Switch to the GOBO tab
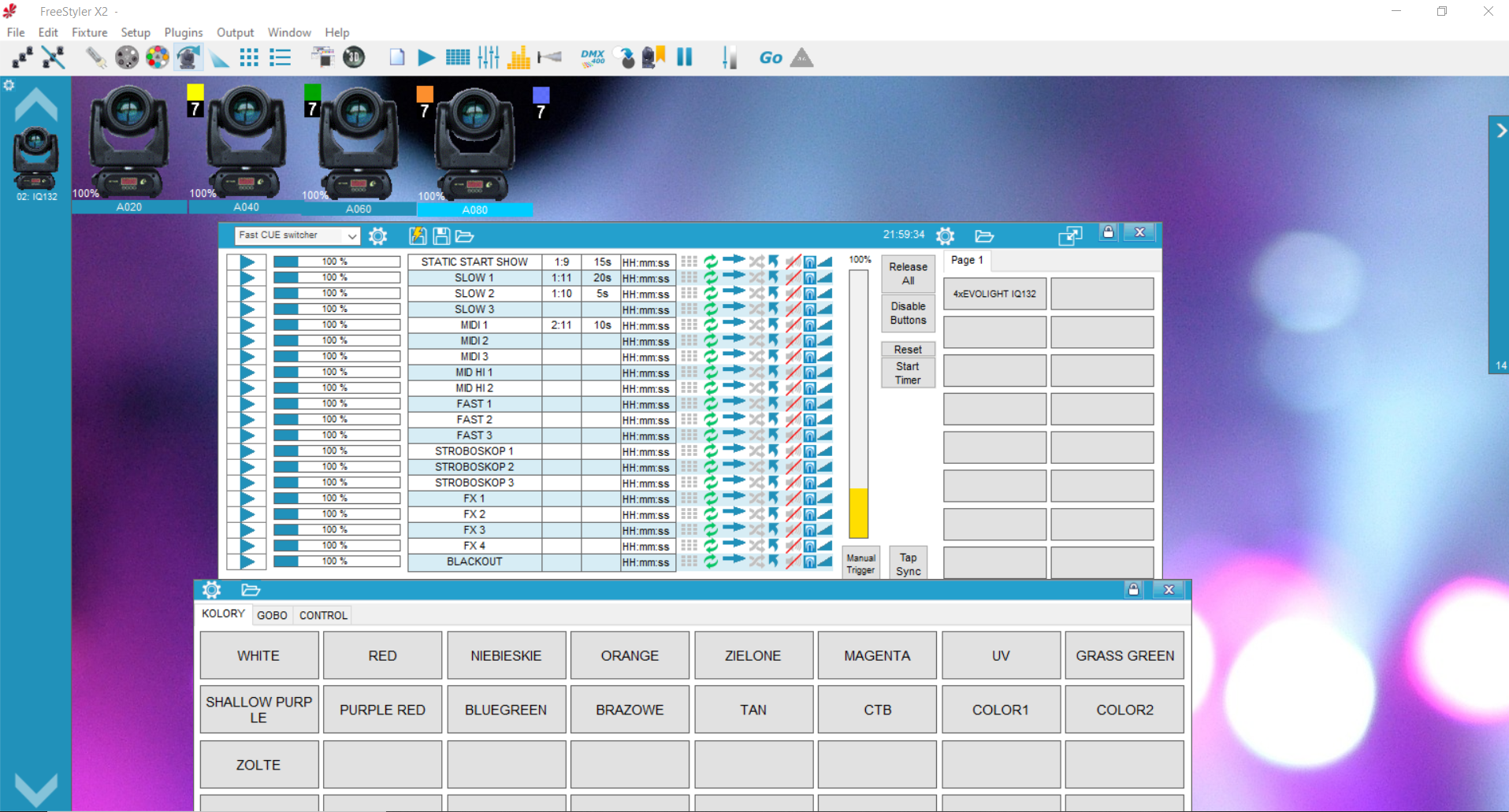Image resolution: width=1509 pixels, height=812 pixels. 272,615
